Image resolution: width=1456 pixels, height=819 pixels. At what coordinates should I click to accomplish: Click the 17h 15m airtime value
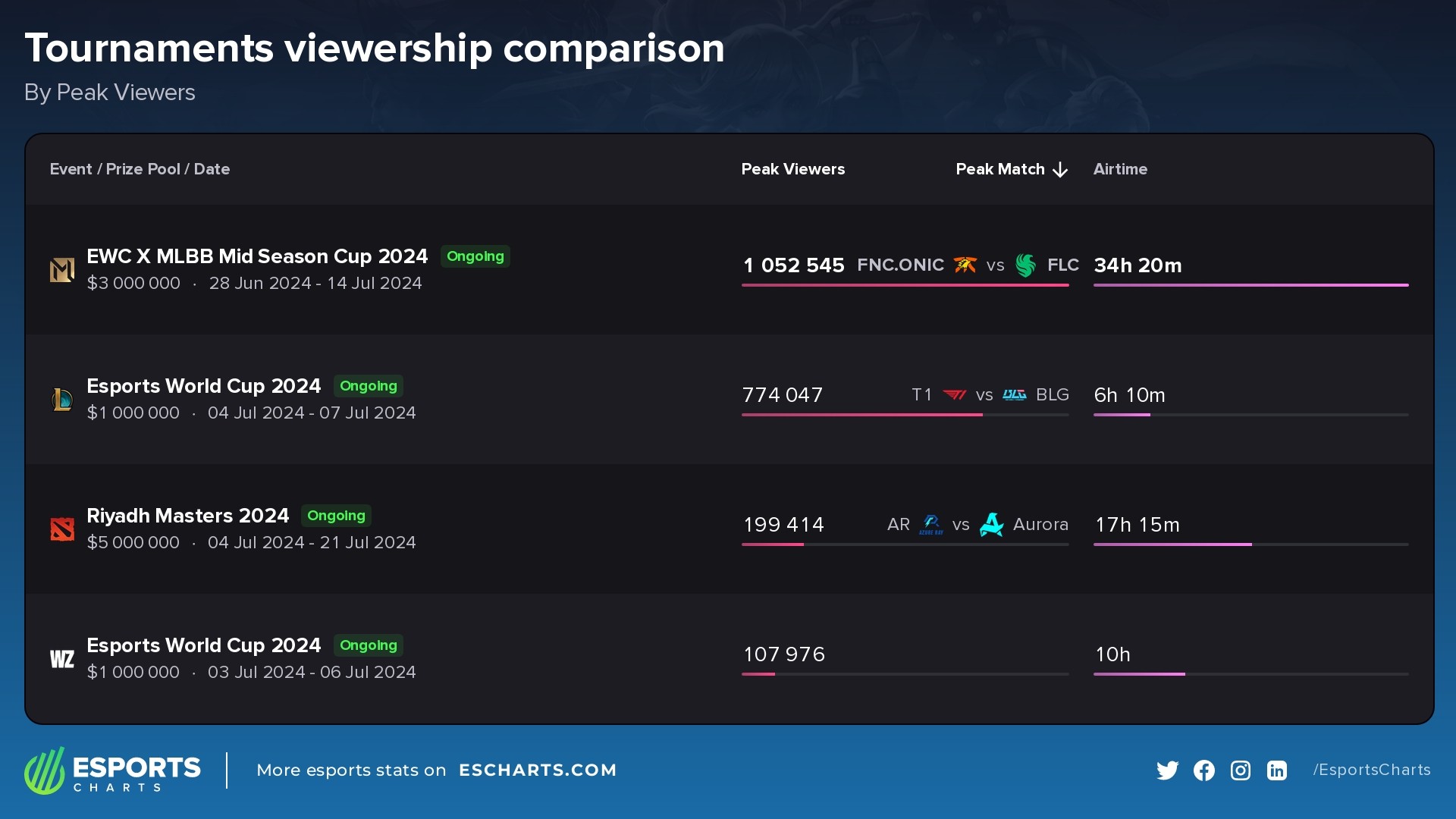pyautogui.click(x=1137, y=525)
